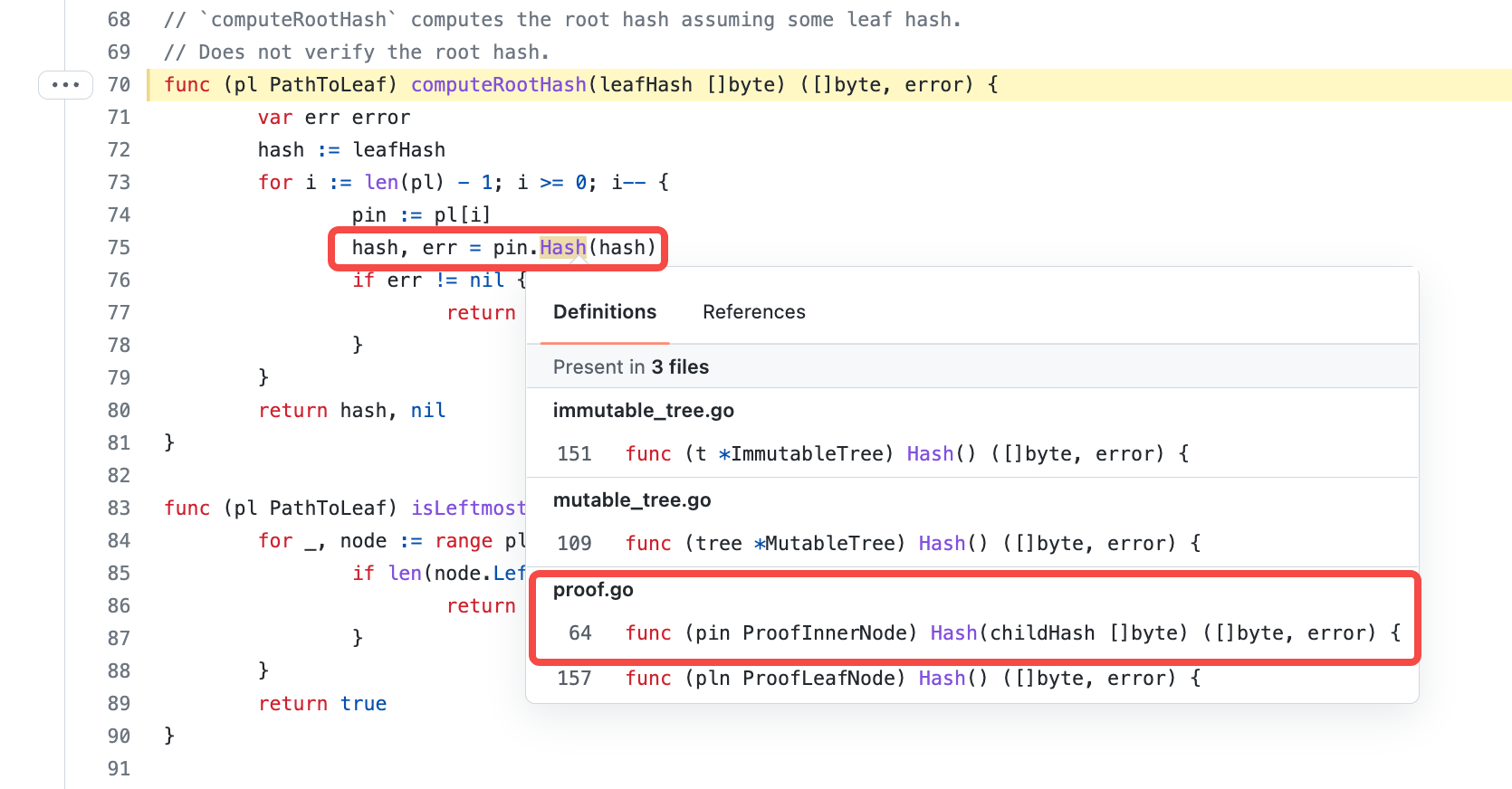The width and height of the screenshot is (1512, 789).
Task: Switch to the References tab
Action: click(753, 312)
